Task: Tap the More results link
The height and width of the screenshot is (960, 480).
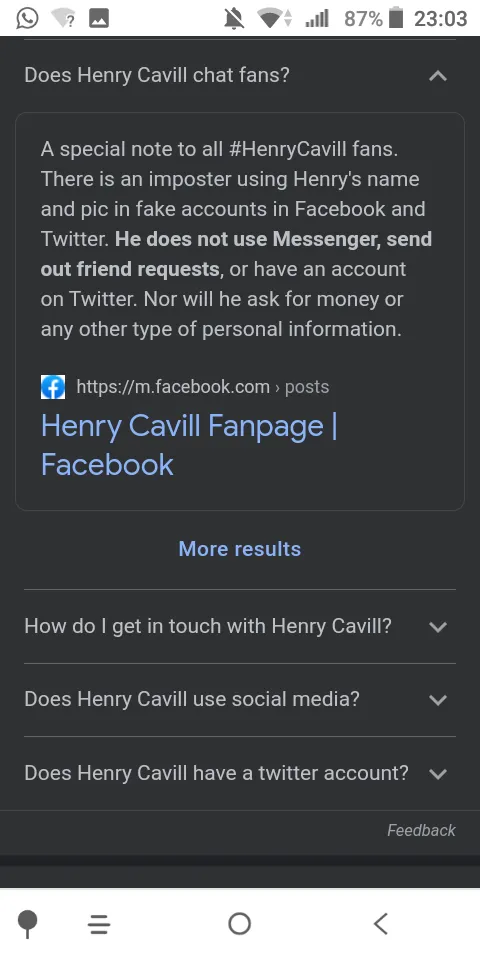Action: point(240,549)
